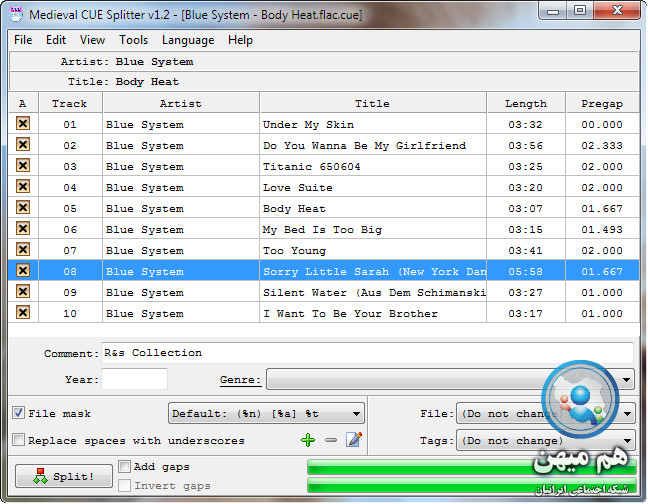
Task: Uncheck the Titanic 650604 track checkbox
Action: pyautogui.click(x=23, y=165)
